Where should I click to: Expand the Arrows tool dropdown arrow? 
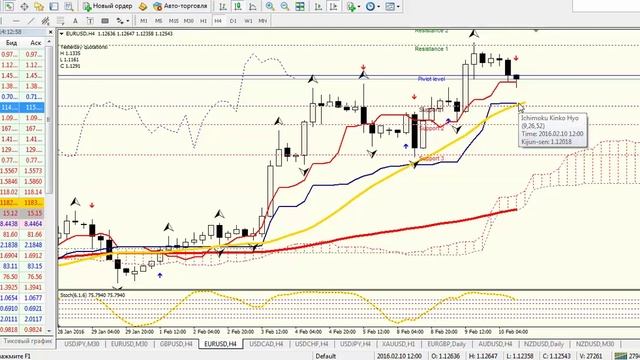pos(128,21)
